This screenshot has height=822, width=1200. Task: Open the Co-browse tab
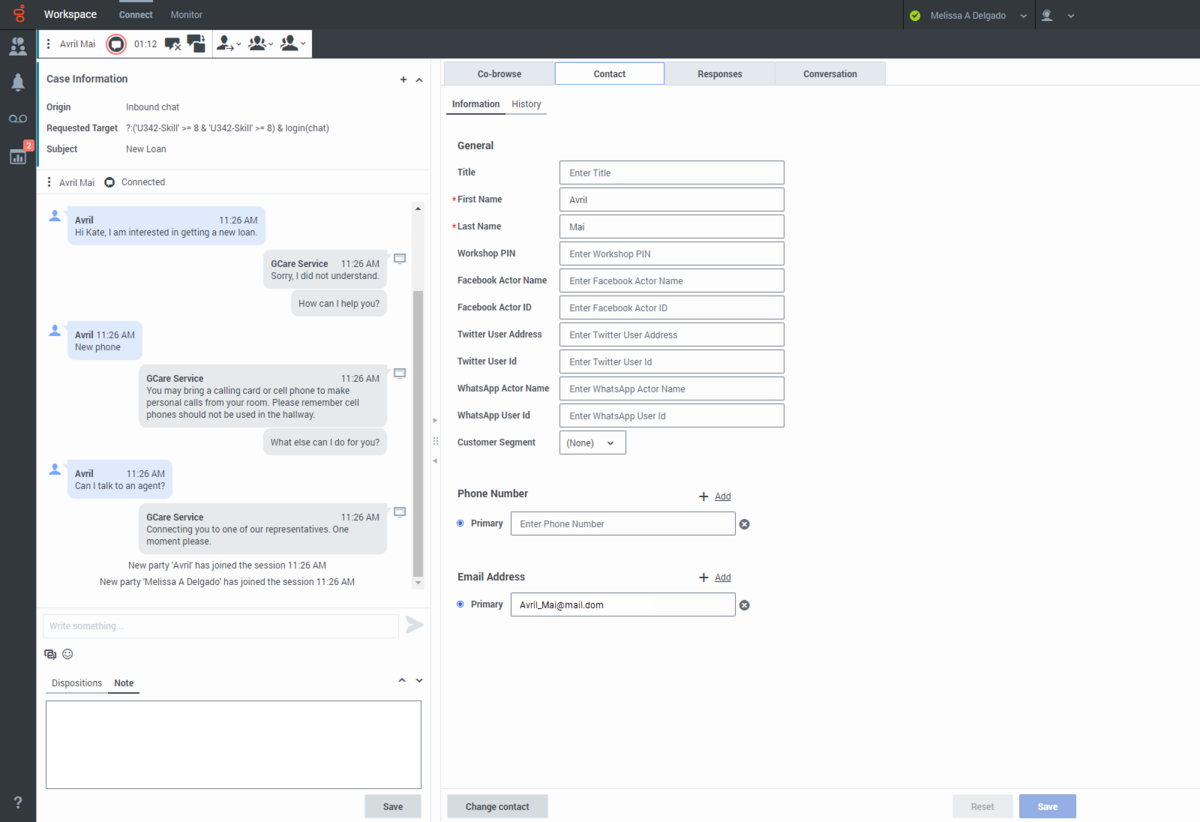pyautogui.click(x=499, y=74)
